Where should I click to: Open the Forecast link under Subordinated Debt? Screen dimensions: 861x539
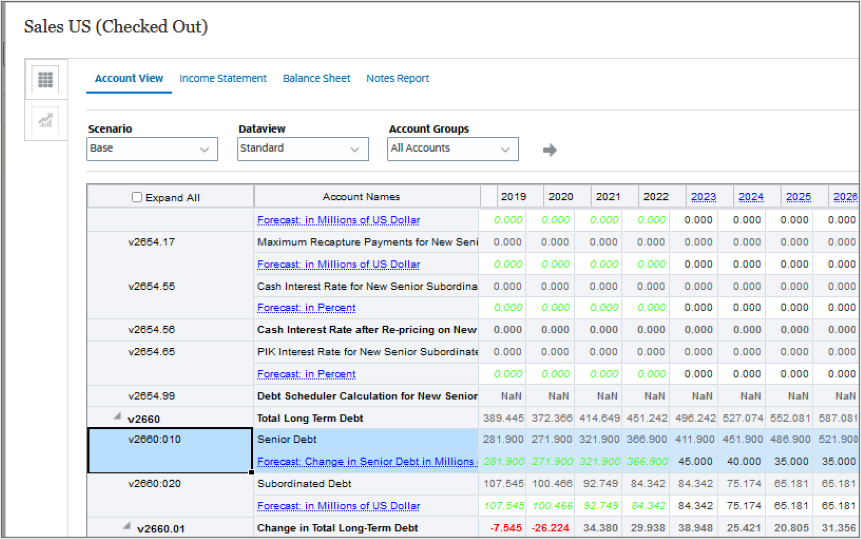point(338,506)
